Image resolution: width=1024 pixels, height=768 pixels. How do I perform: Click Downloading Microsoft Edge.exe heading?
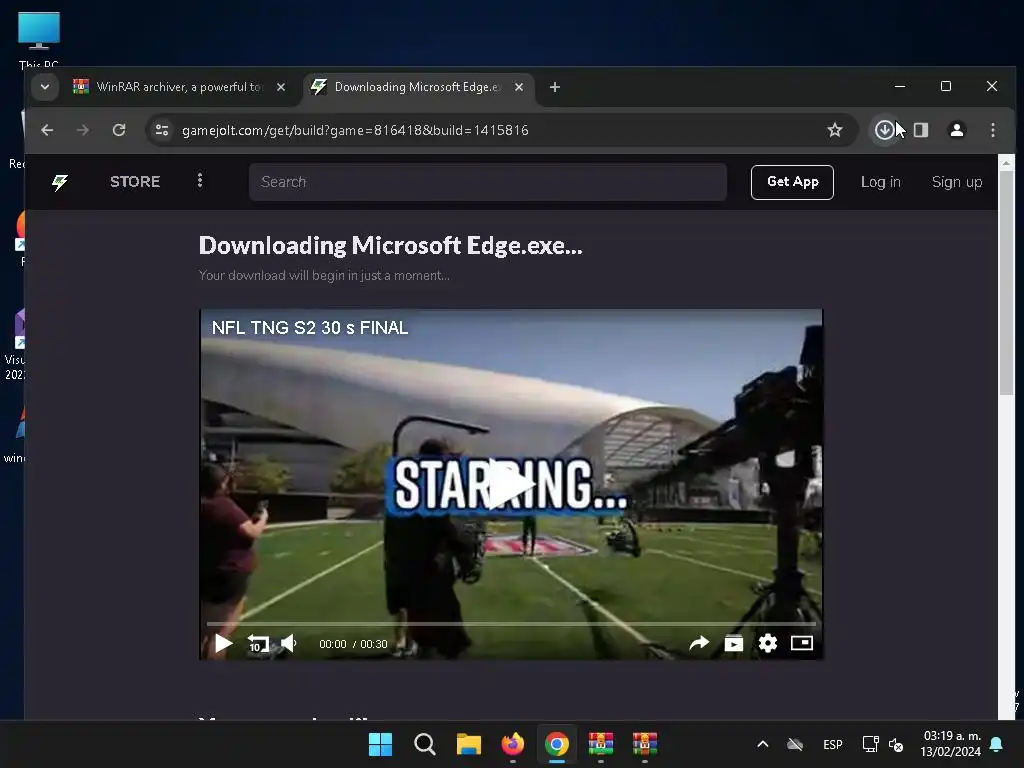[x=391, y=246]
